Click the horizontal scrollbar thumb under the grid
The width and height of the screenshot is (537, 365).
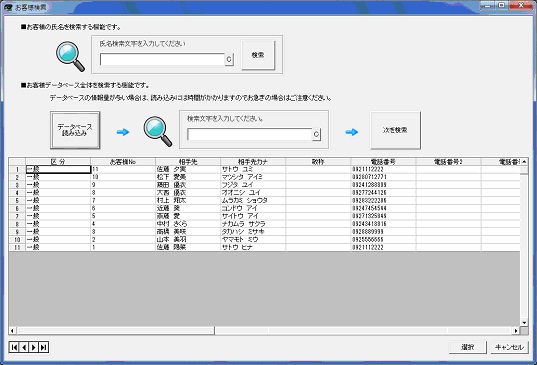click(x=116, y=331)
